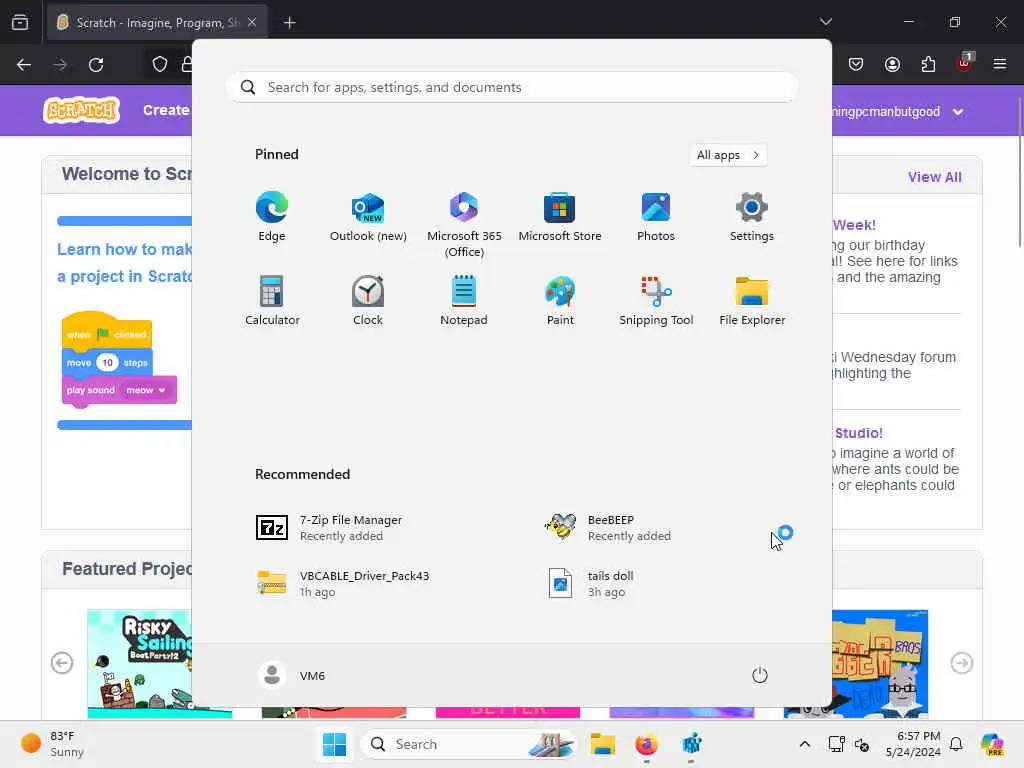Click the Windows Start button
This screenshot has height=768, width=1024.
click(x=334, y=744)
